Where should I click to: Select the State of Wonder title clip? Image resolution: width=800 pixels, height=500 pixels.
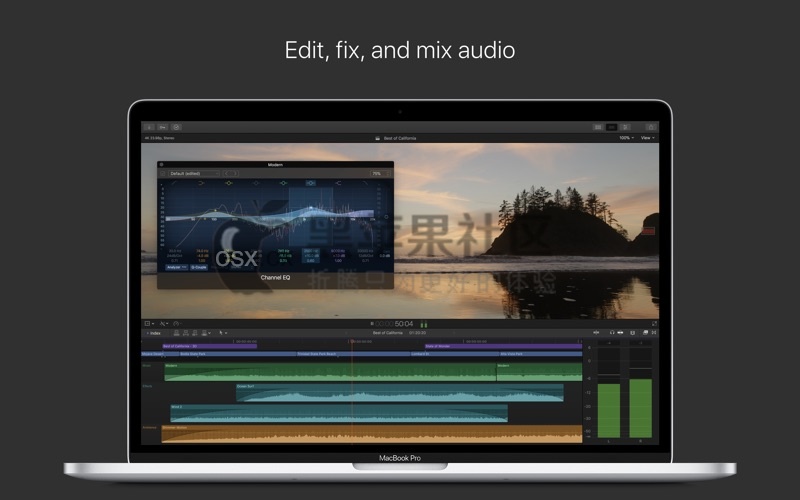[x=504, y=346]
